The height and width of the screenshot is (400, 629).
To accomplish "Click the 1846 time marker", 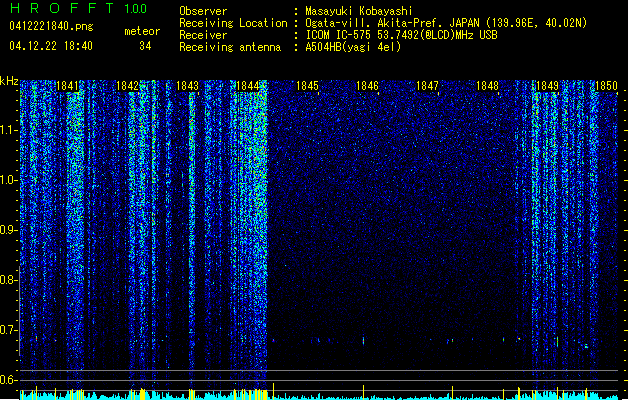I will (x=367, y=86).
